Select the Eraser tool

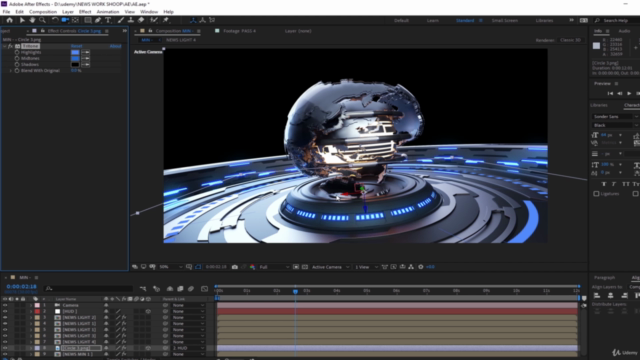[x=141, y=20]
